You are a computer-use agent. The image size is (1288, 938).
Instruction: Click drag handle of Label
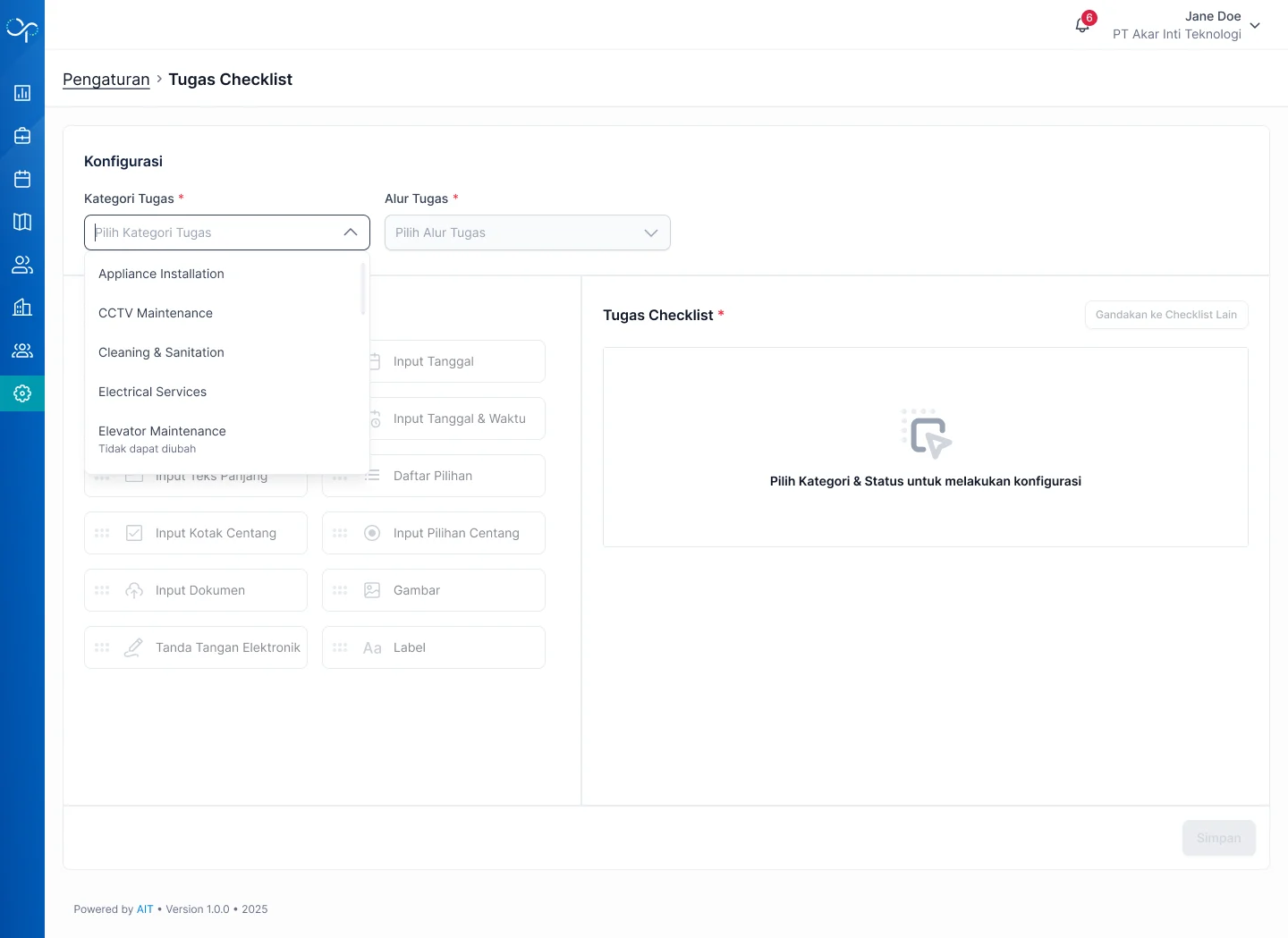point(340,647)
